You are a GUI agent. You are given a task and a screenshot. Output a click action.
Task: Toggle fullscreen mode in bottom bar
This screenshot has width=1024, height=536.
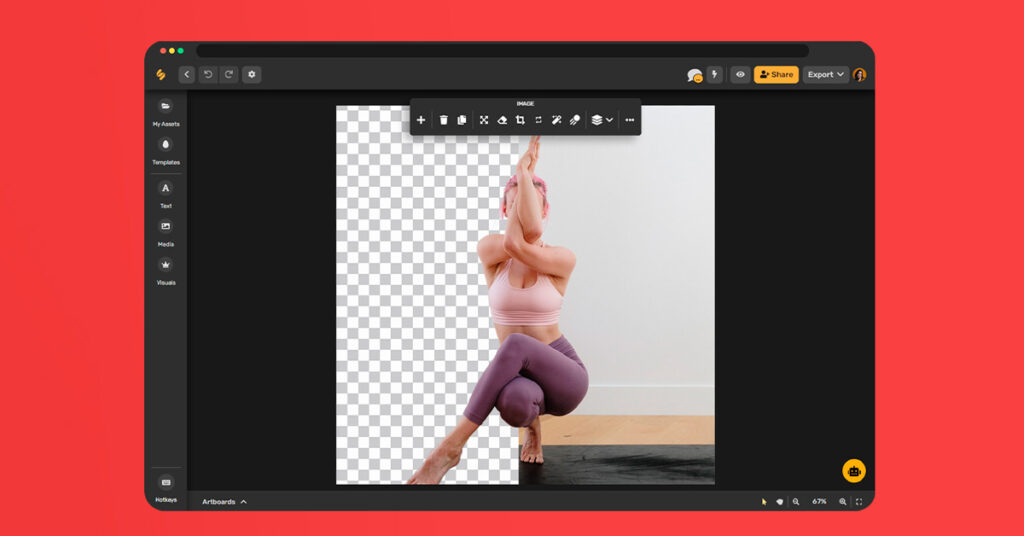[859, 501]
